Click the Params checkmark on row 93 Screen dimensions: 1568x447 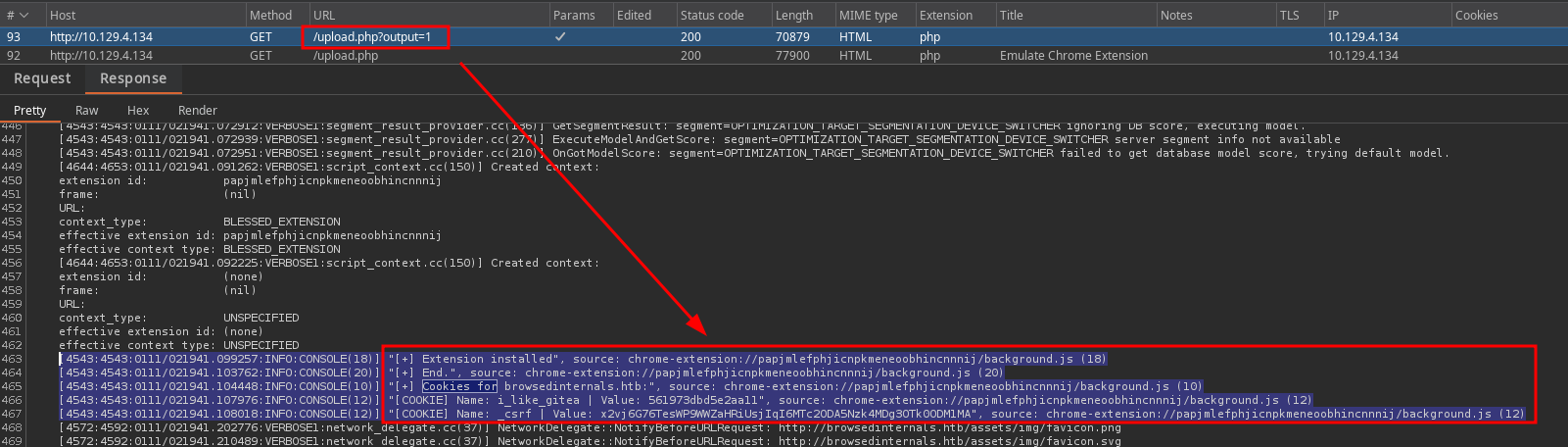560,36
